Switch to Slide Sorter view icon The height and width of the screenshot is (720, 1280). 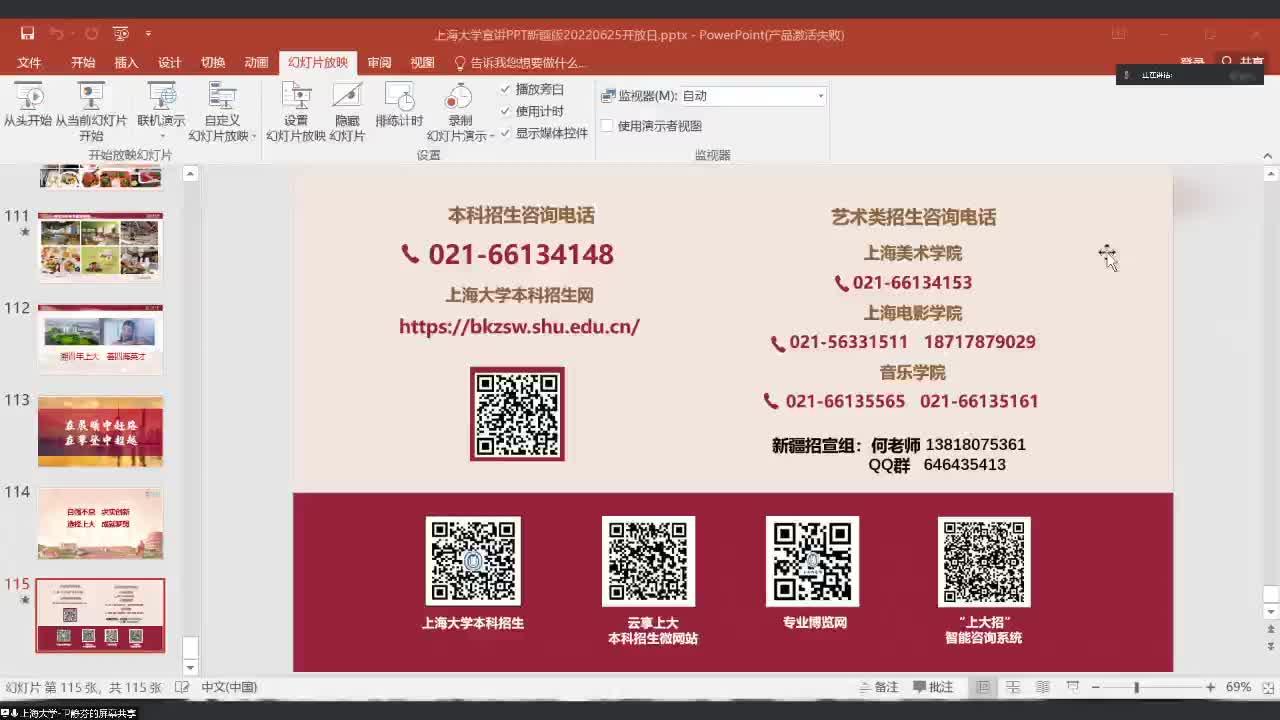point(1013,687)
